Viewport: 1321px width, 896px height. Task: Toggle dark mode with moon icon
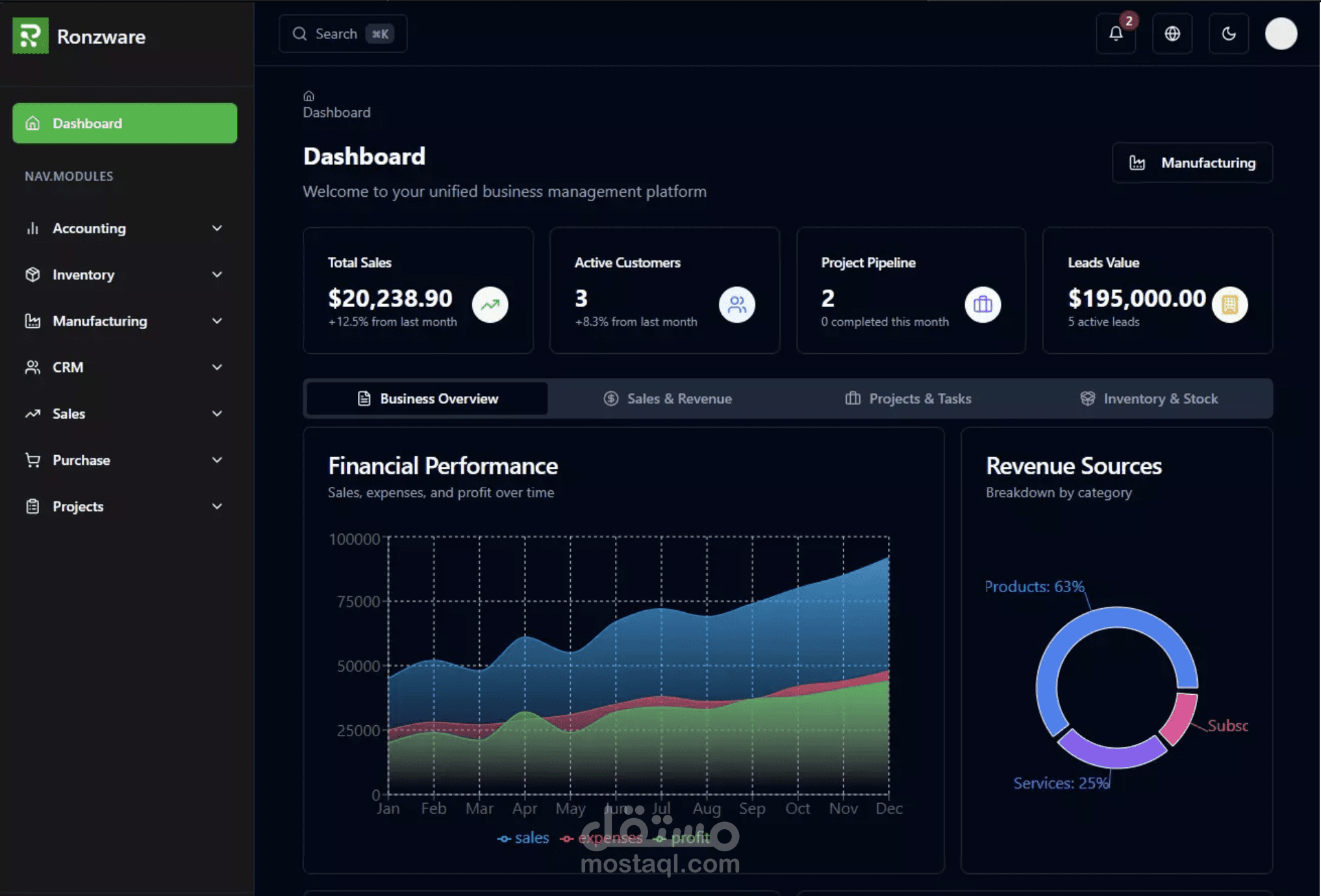(1228, 34)
